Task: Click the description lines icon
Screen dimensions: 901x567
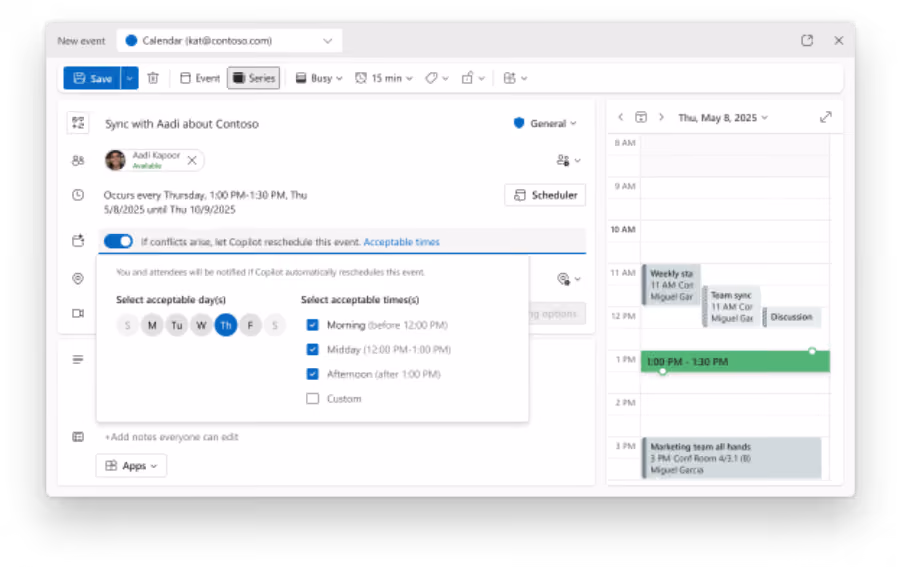Action: point(78,360)
